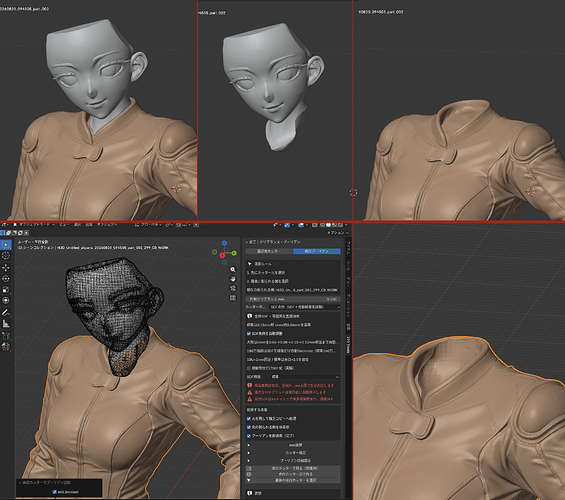Switch to the blue boolean tab
The width and height of the screenshot is (565, 500).
pos(317,251)
